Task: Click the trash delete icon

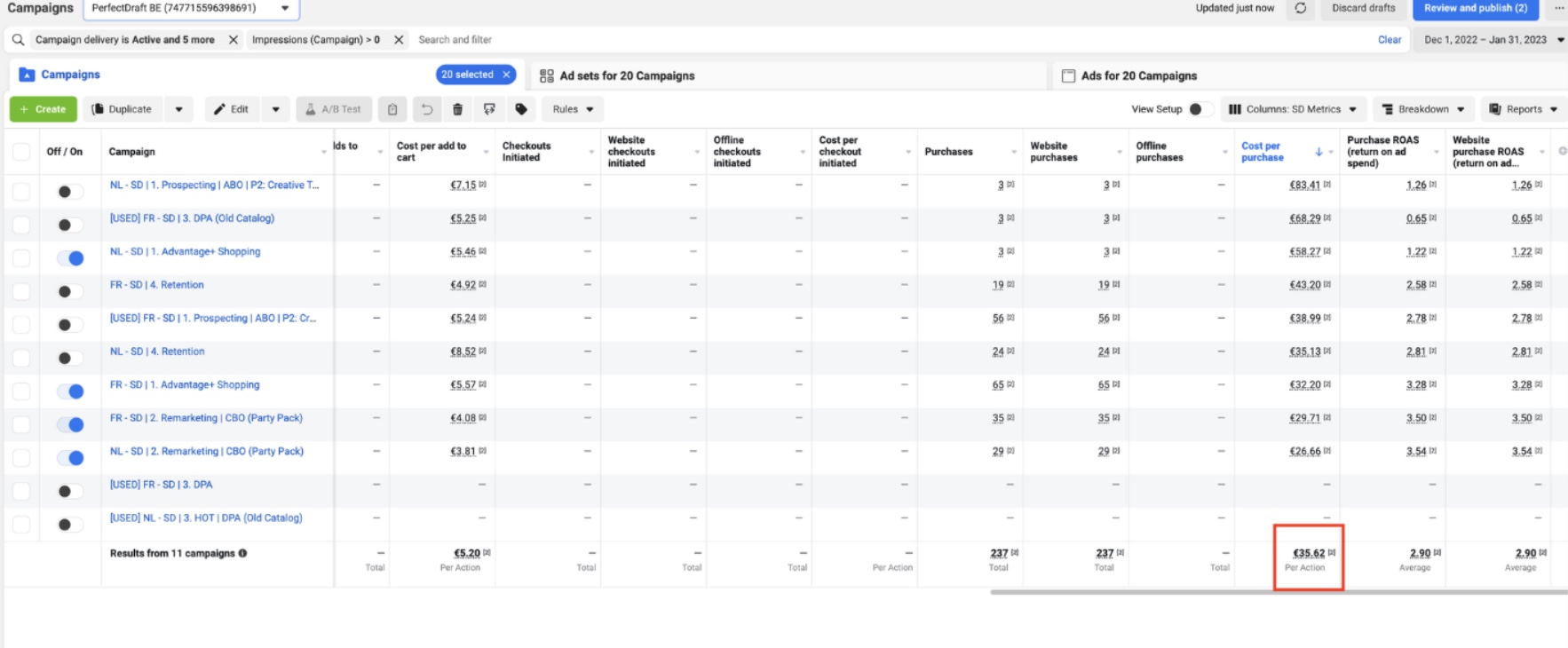Action: [x=457, y=109]
